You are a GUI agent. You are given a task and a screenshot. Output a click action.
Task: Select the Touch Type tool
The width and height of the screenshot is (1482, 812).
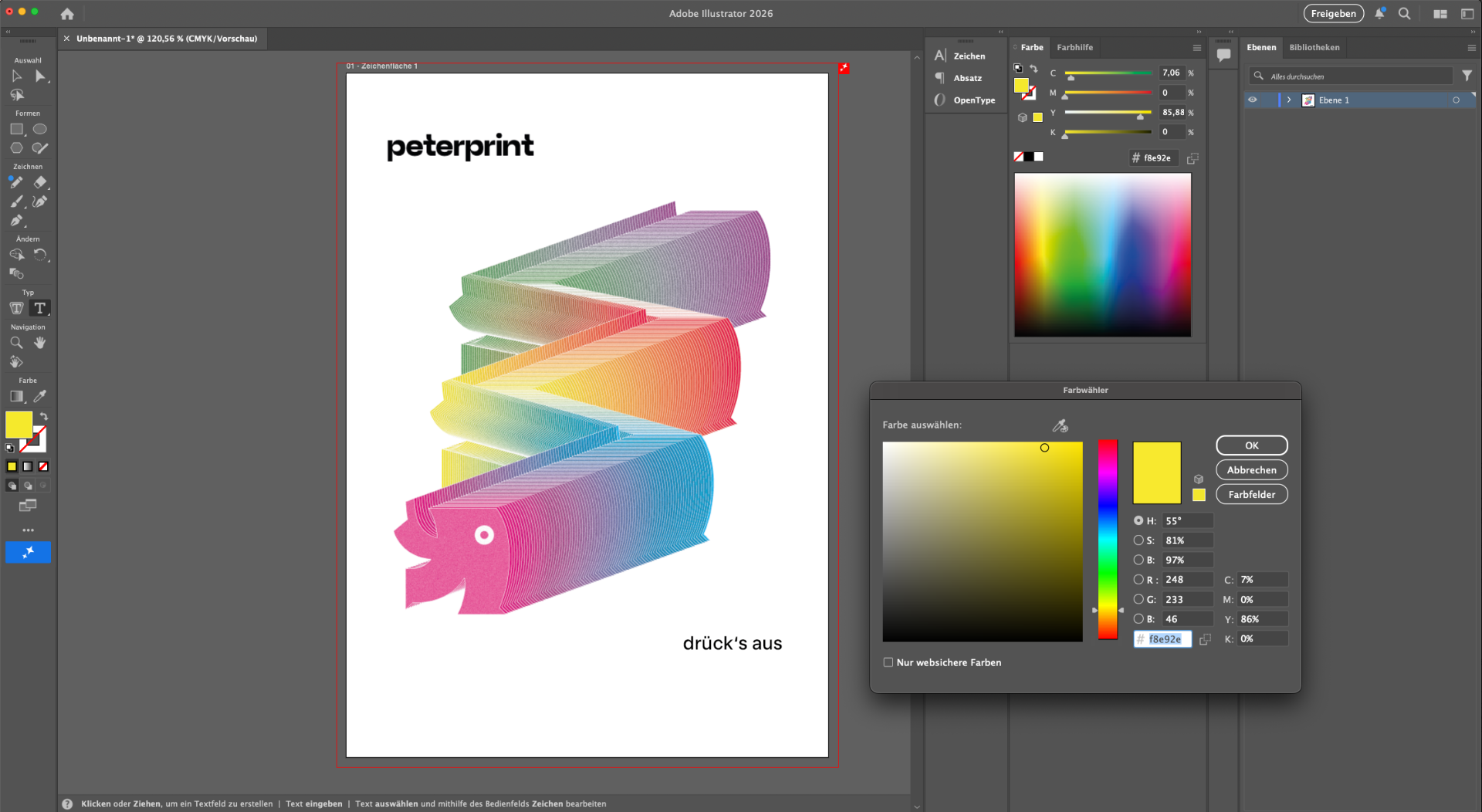(16, 308)
